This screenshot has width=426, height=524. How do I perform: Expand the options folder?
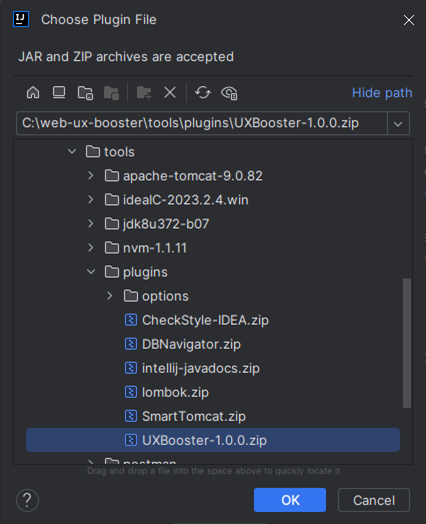(x=109, y=296)
